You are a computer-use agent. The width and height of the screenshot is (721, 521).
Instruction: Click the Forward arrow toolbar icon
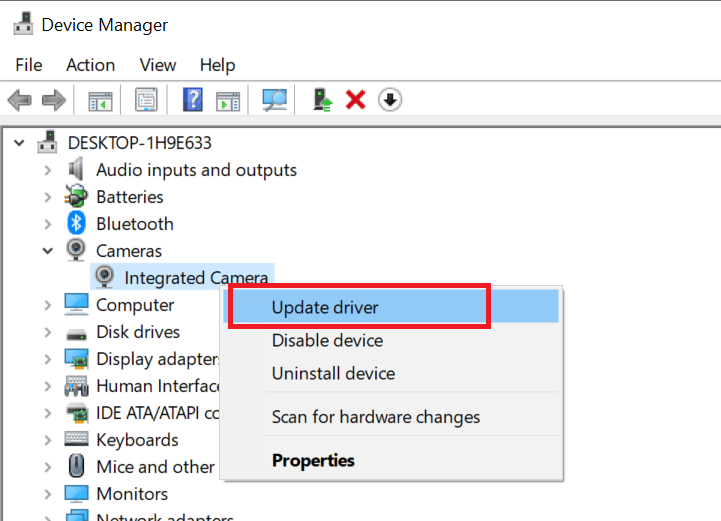click(x=54, y=100)
